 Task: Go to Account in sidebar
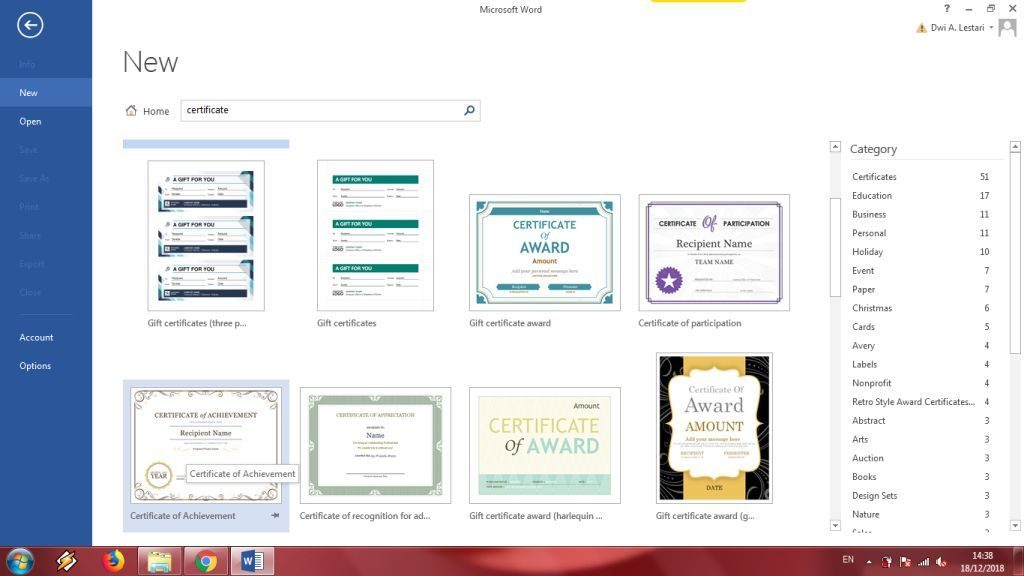tap(36, 337)
